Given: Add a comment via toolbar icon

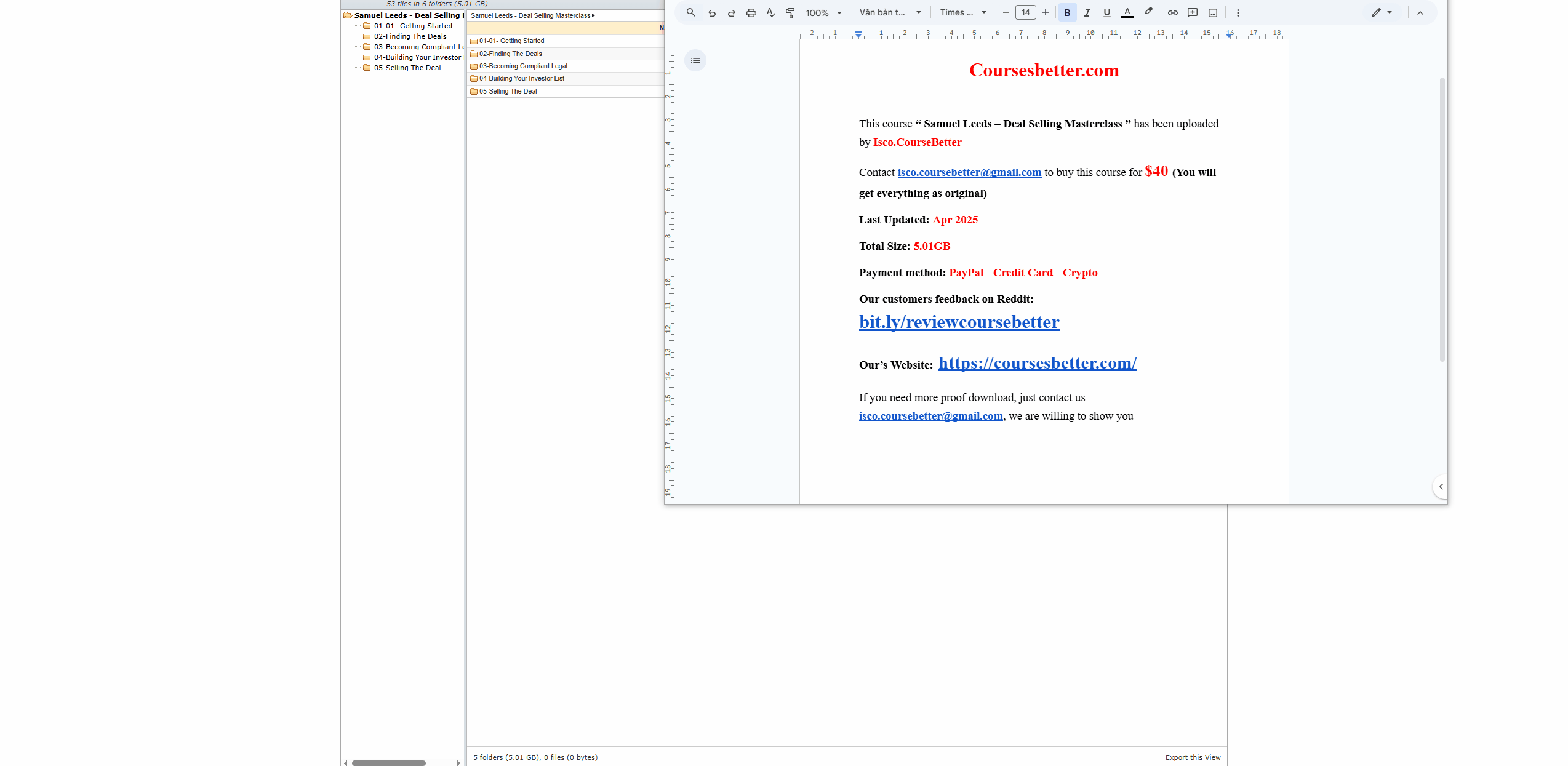Looking at the screenshot, I should pos(1192,13).
